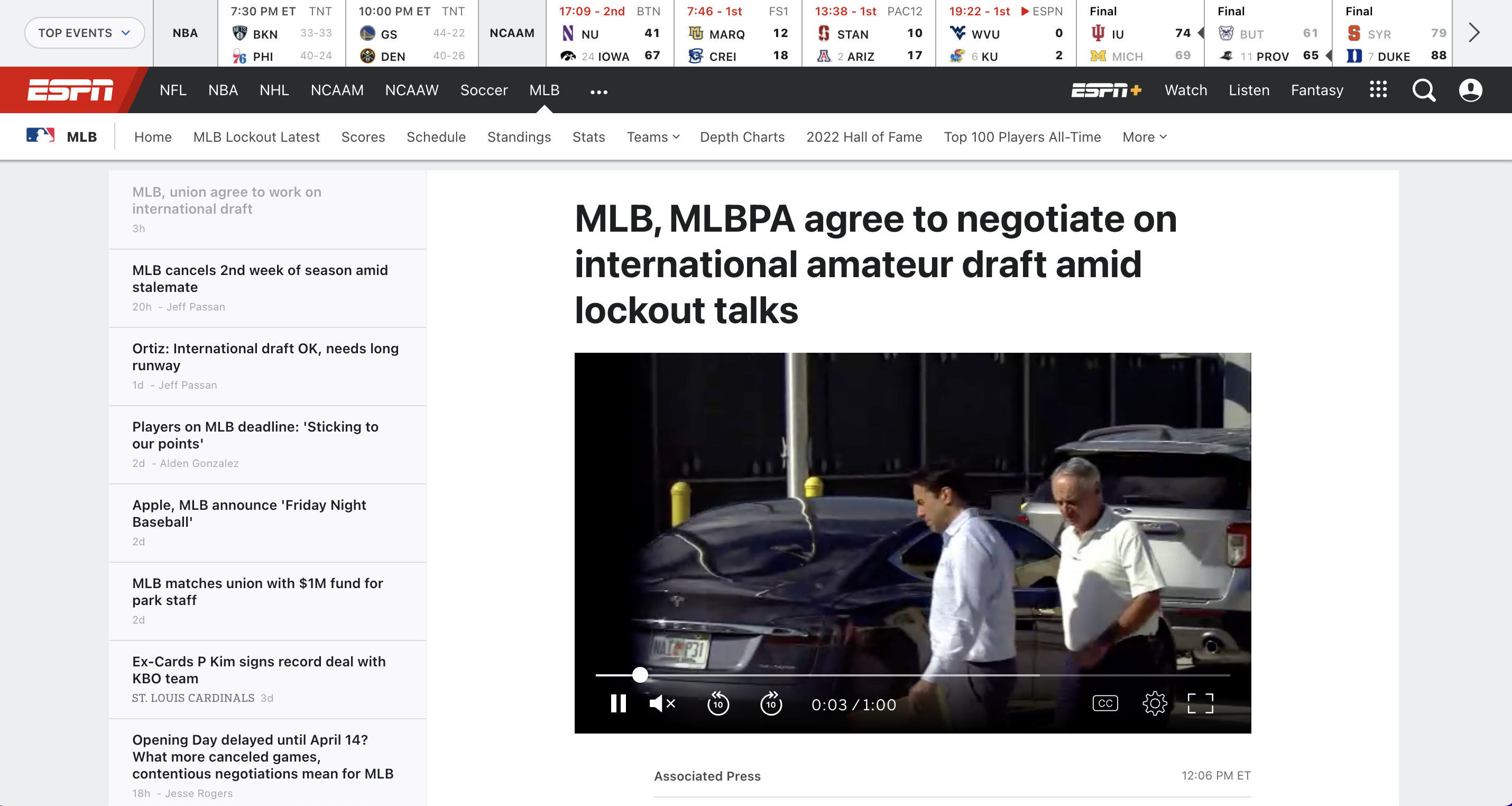Click the search magnifier icon

(x=1424, y=90)
